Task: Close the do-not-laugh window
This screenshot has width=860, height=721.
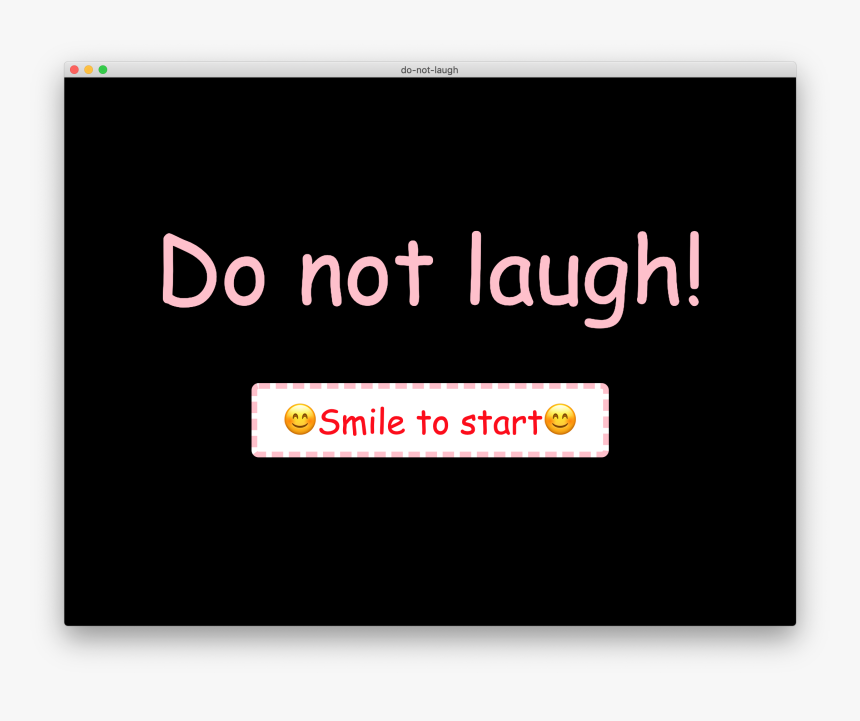Action: pos(74,70)
